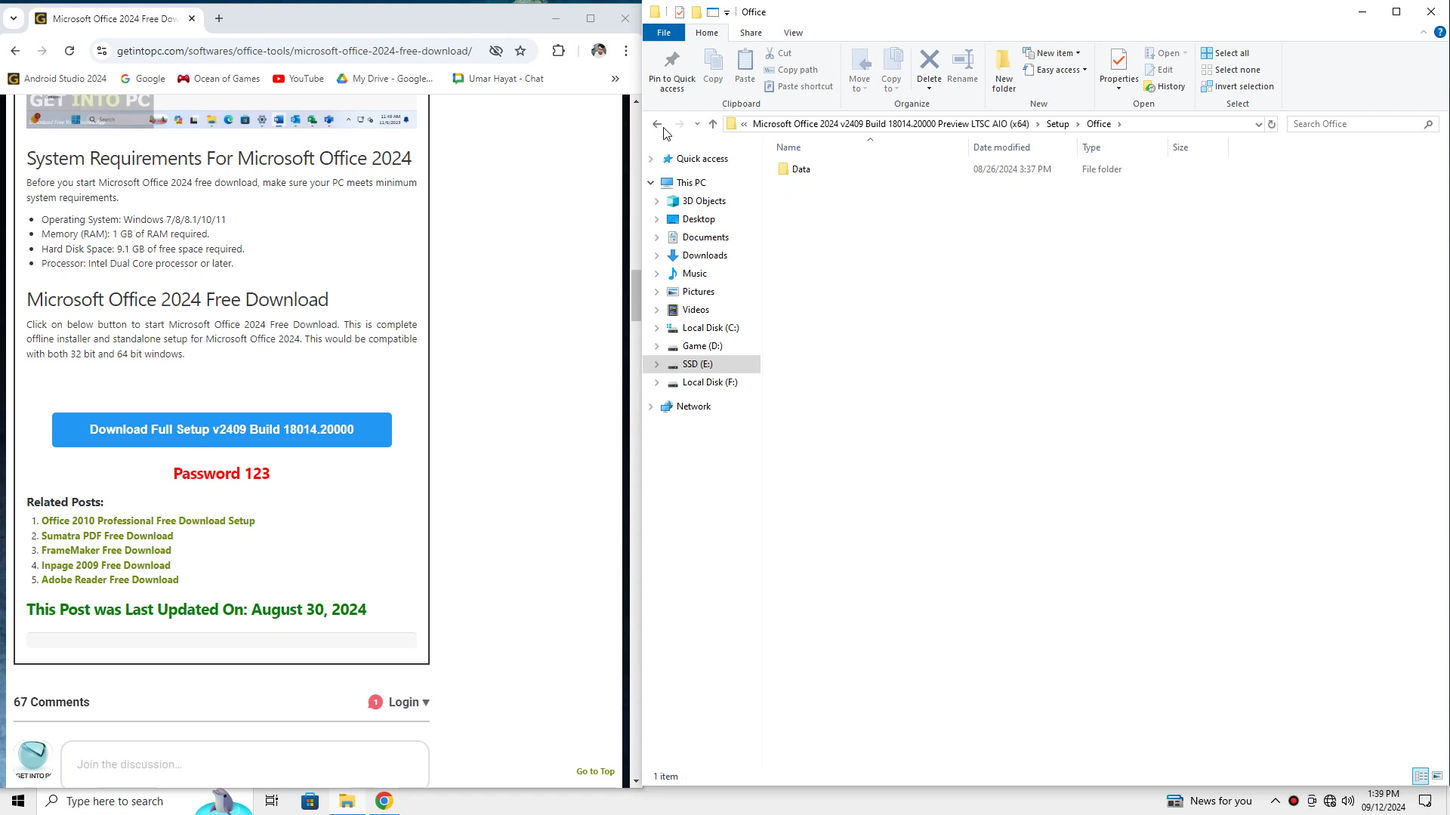1450x815 pixels.
Task: Switch to large icons view in status bar
Action: tap(1436, 776)
